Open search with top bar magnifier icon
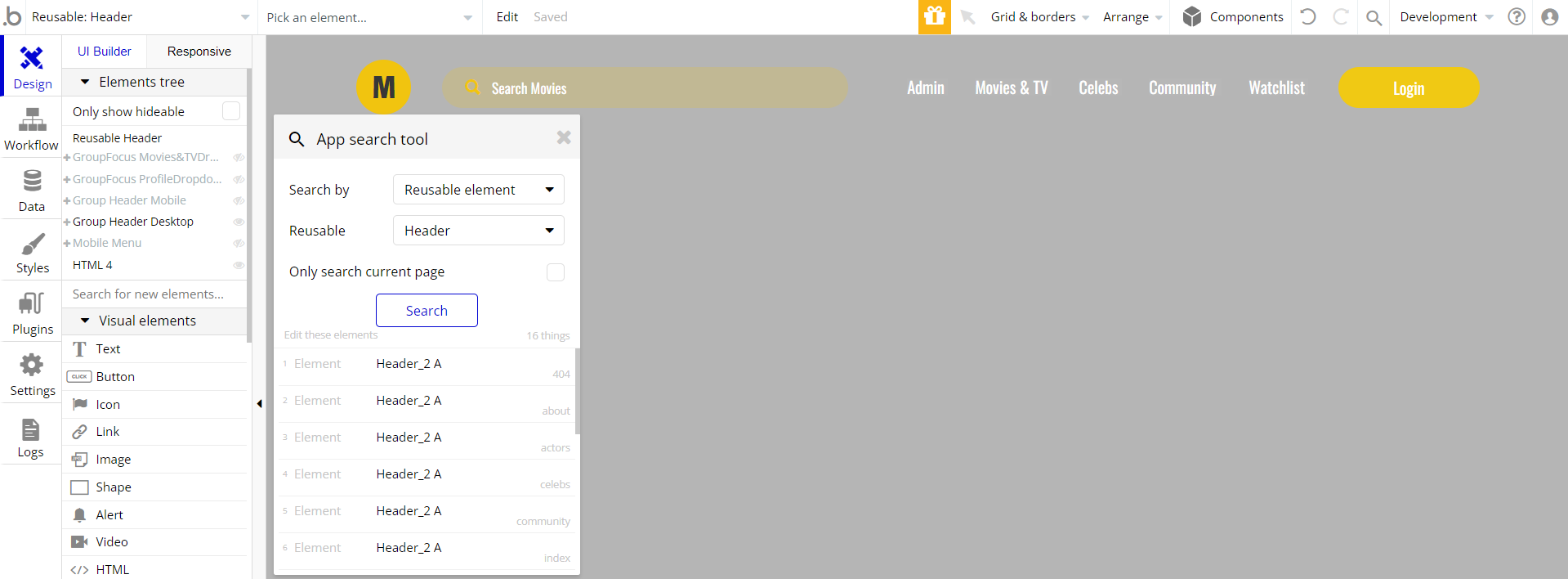 click(1374, 17)
